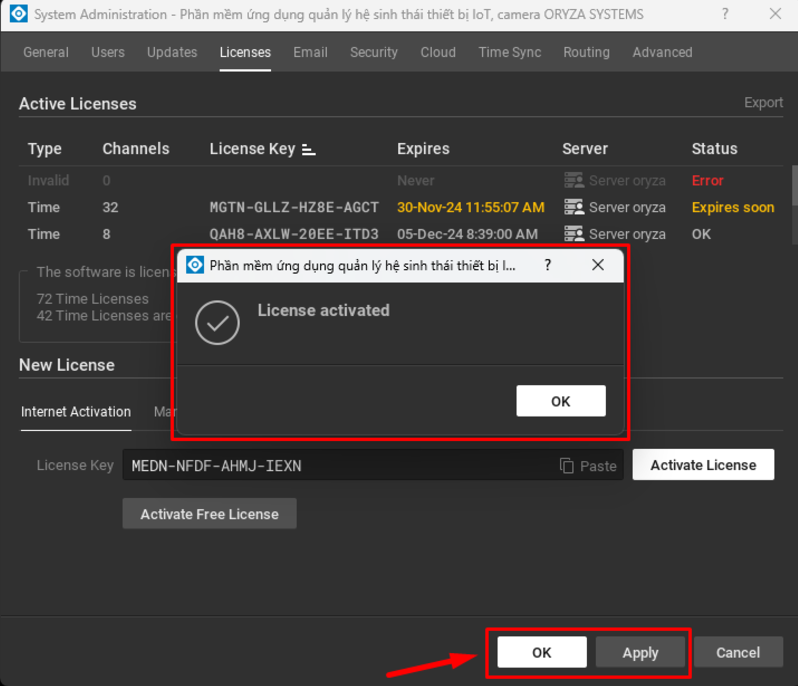The width and height of the screenshot is (798, 686).
Task: Close the License activated dialog
Action: click(x=598, y=265)
